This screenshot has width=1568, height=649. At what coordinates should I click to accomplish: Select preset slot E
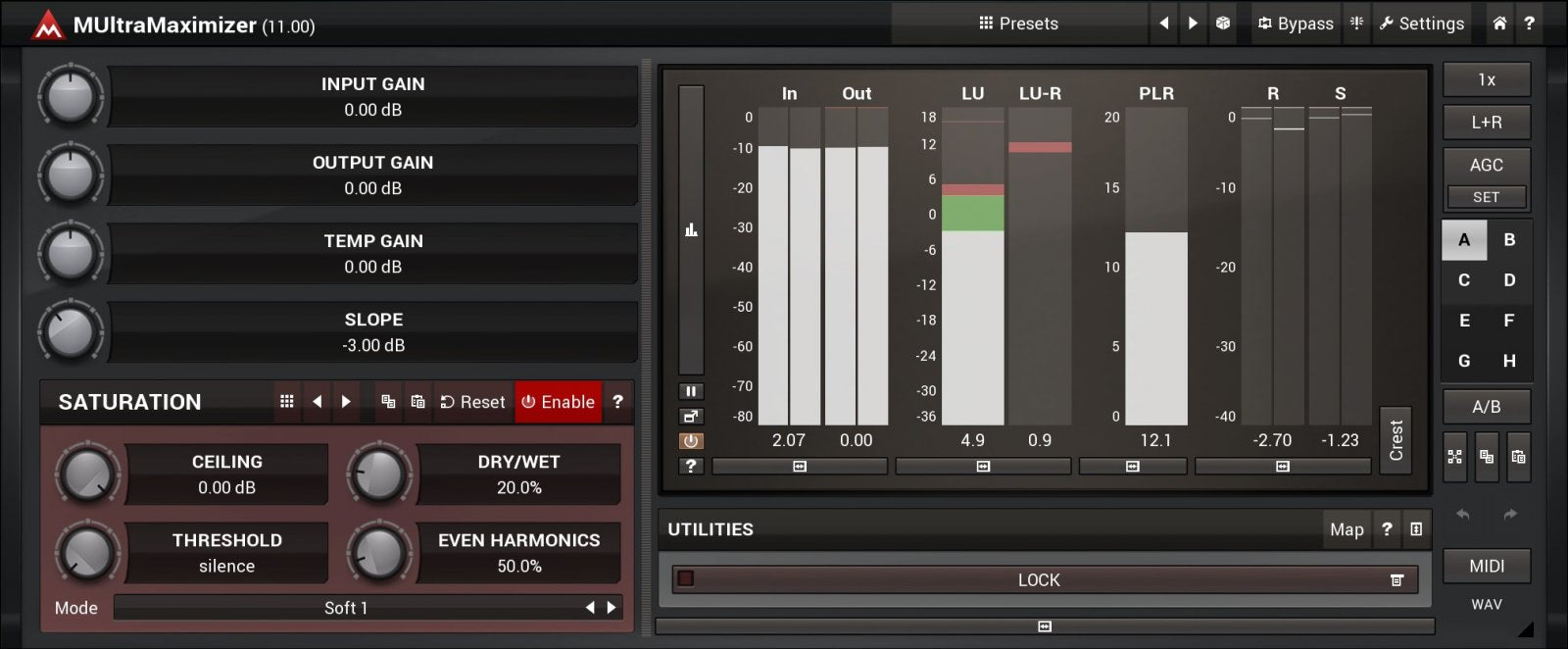[x=1464, y=321]
